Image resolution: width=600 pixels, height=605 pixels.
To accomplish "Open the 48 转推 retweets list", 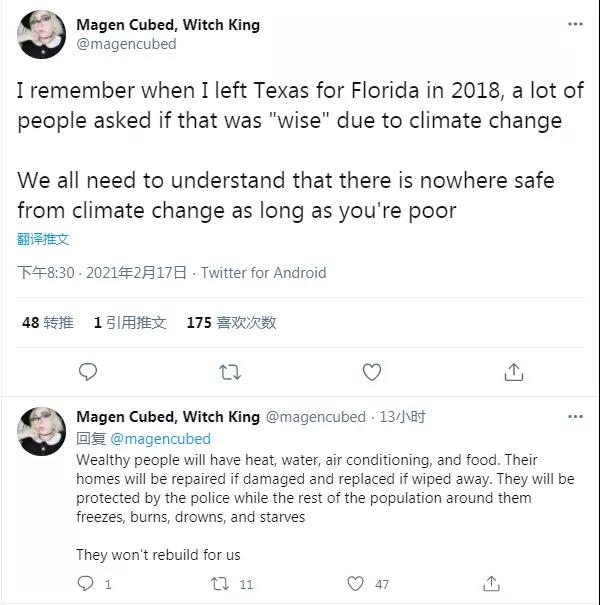I will [47, 322].
